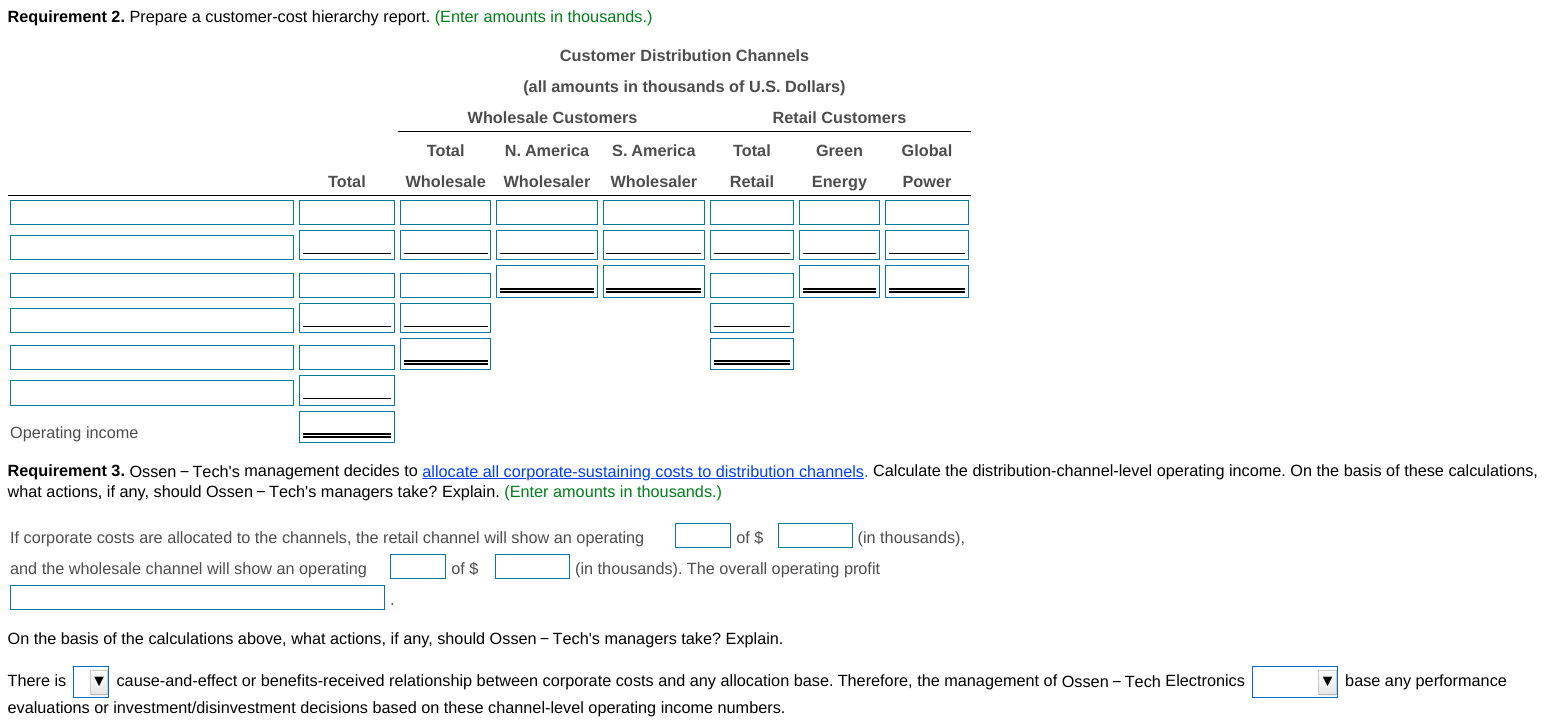Select first row's N. America Wholesaler field
Viewport: 1549px width, 726px height.
click(x=547, y=213)
